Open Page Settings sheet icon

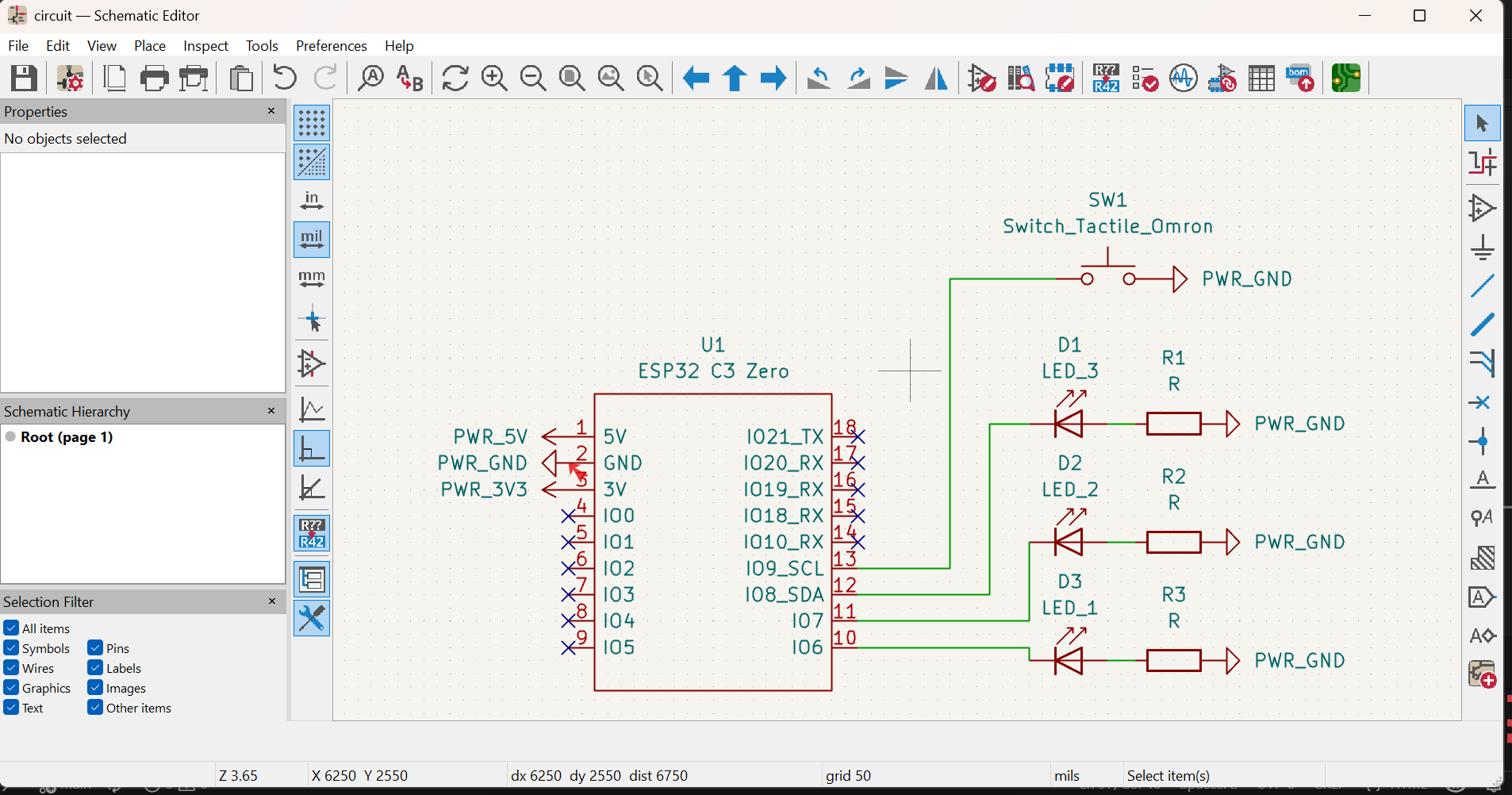point(115,79)
